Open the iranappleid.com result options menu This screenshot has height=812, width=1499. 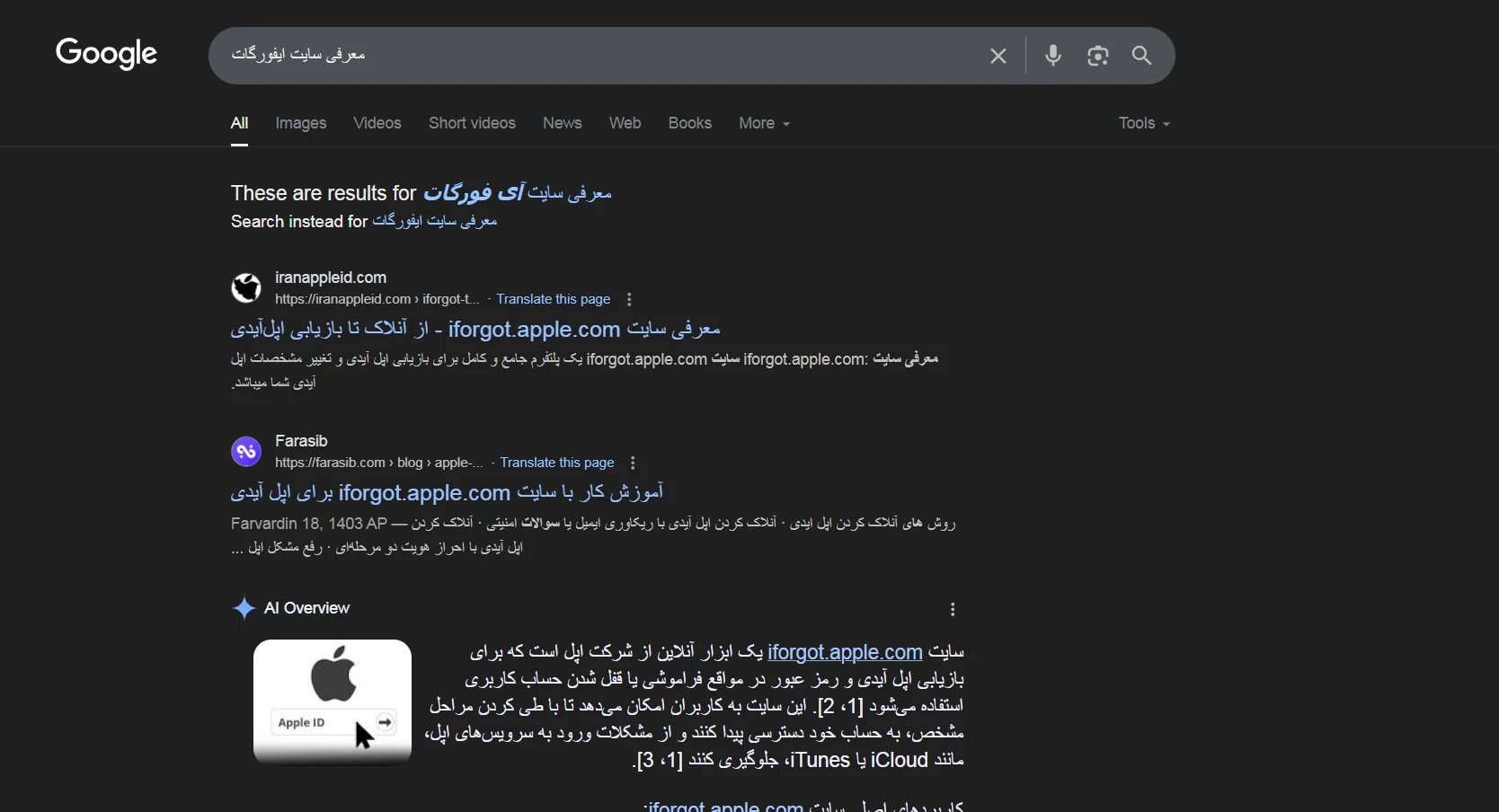click(629, 299)
